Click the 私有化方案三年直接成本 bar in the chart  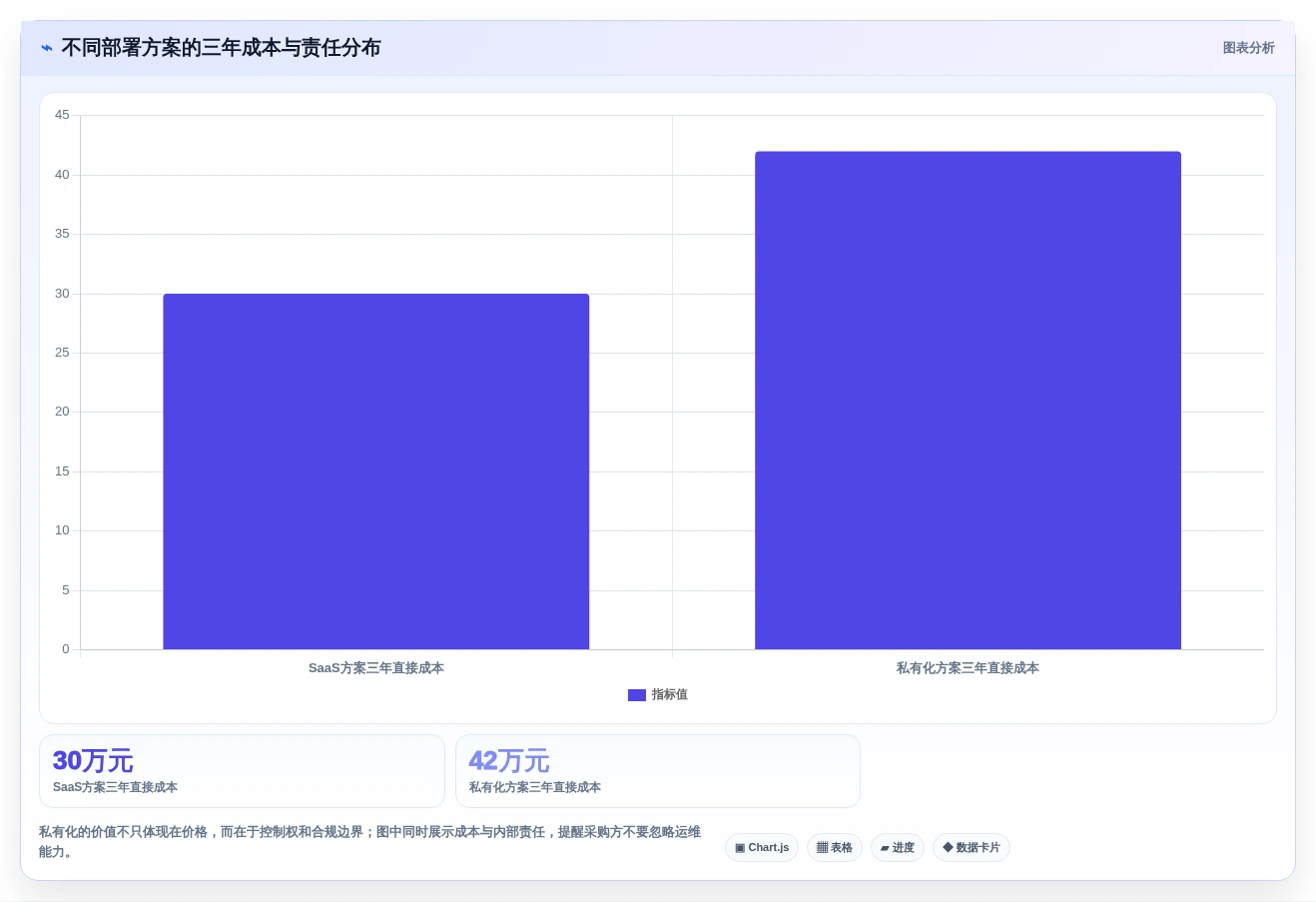click(968, 401)
